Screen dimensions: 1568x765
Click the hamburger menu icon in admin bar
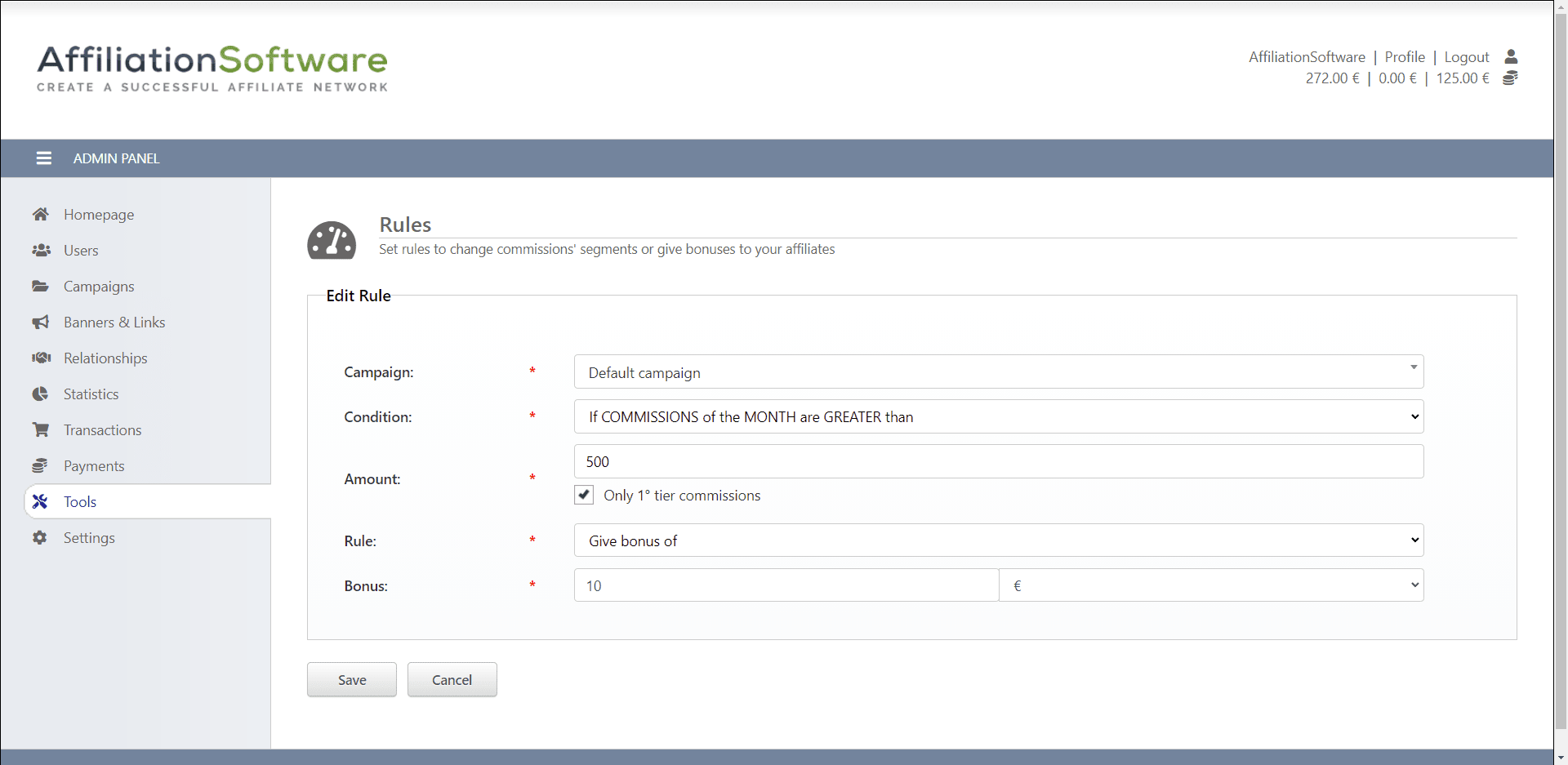coord(44,158)
